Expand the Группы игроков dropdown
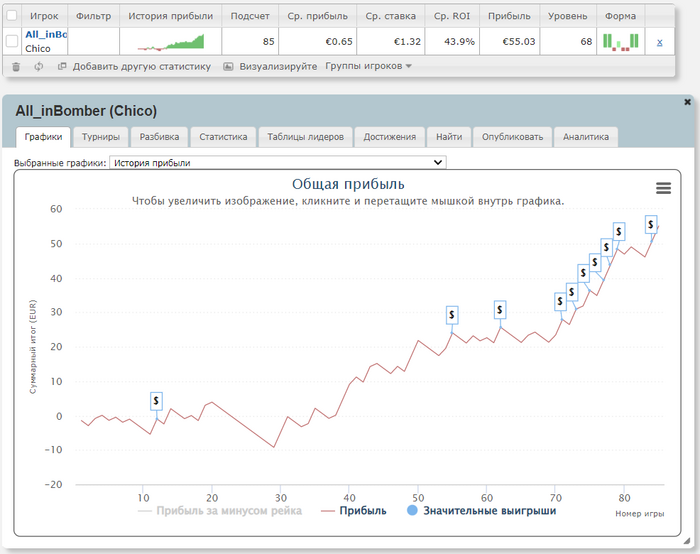Image resolution: width=700 pixels, height=554 pixels. tap(368, 66)
